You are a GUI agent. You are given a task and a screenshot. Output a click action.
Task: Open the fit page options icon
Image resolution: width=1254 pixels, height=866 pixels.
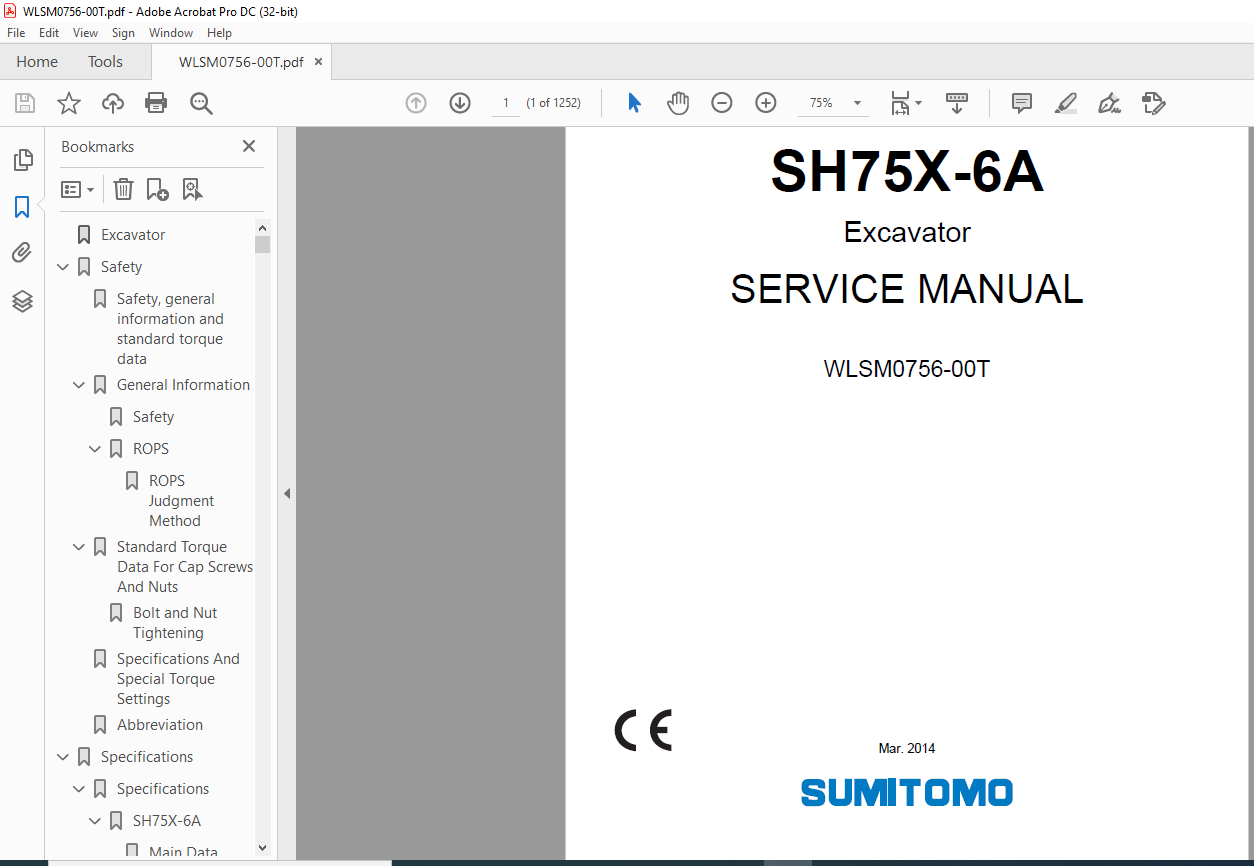click(906, 103)
